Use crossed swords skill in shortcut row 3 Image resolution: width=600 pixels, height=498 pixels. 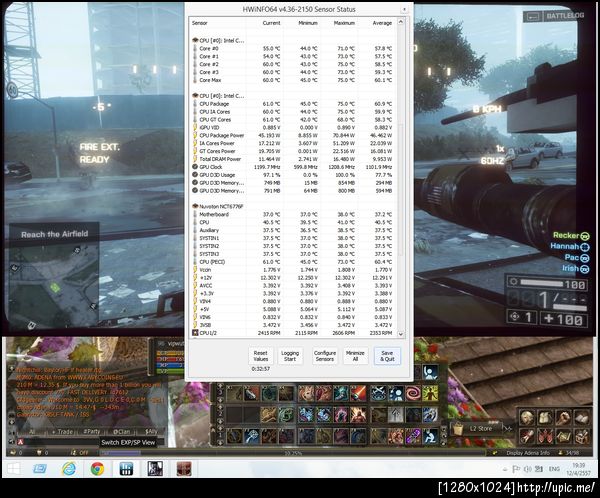tap(378, 394)
